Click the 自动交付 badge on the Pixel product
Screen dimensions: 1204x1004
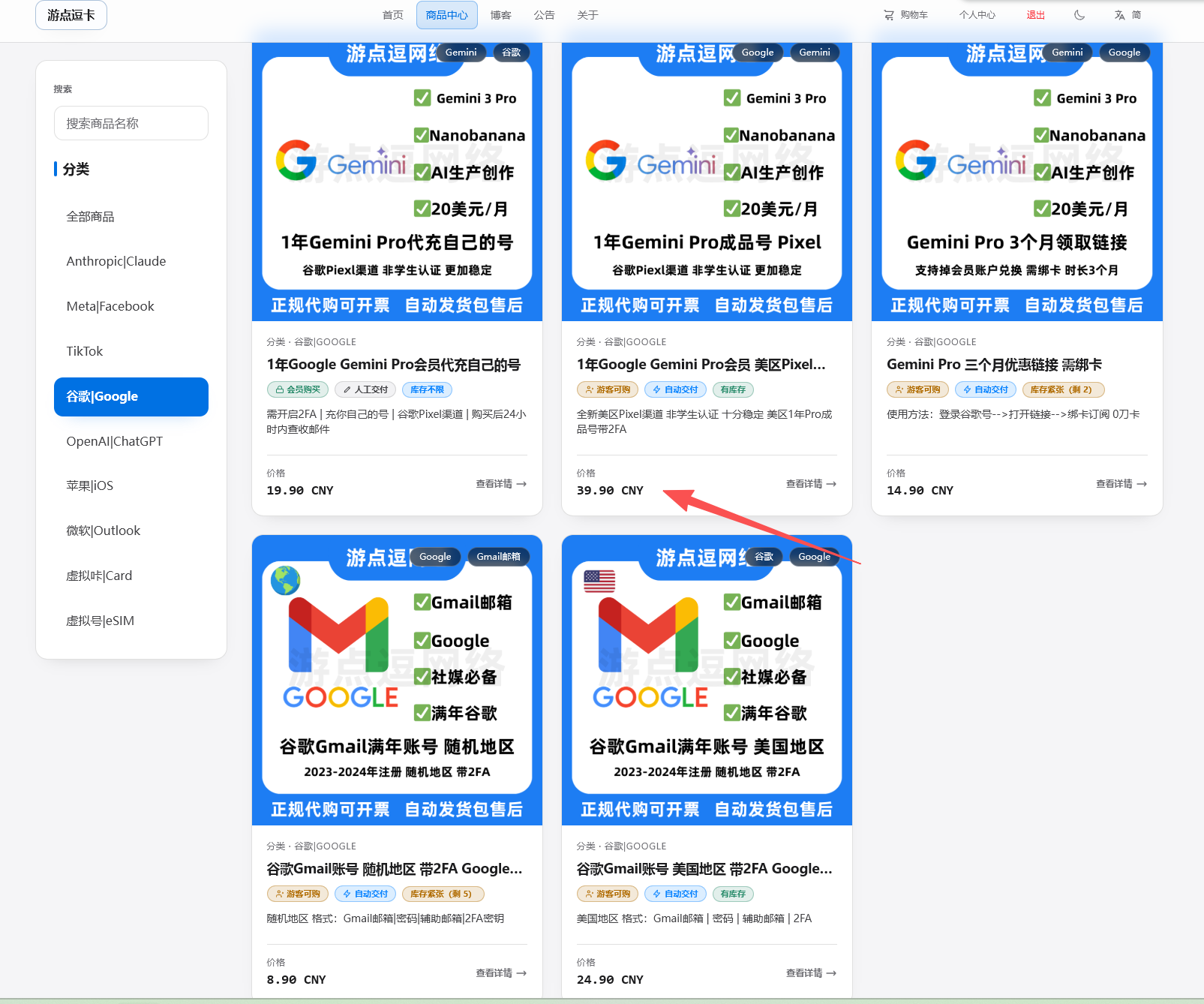(675, 389)
